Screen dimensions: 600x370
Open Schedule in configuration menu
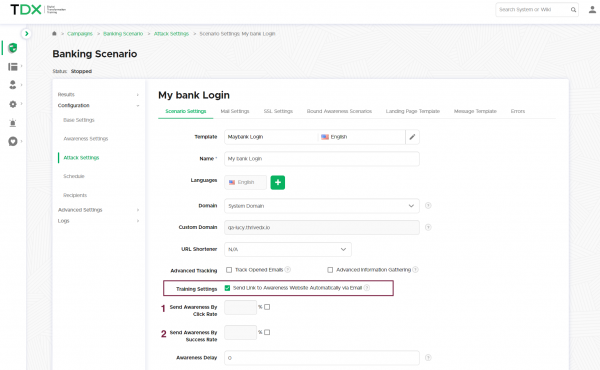(x=74, y=176)
